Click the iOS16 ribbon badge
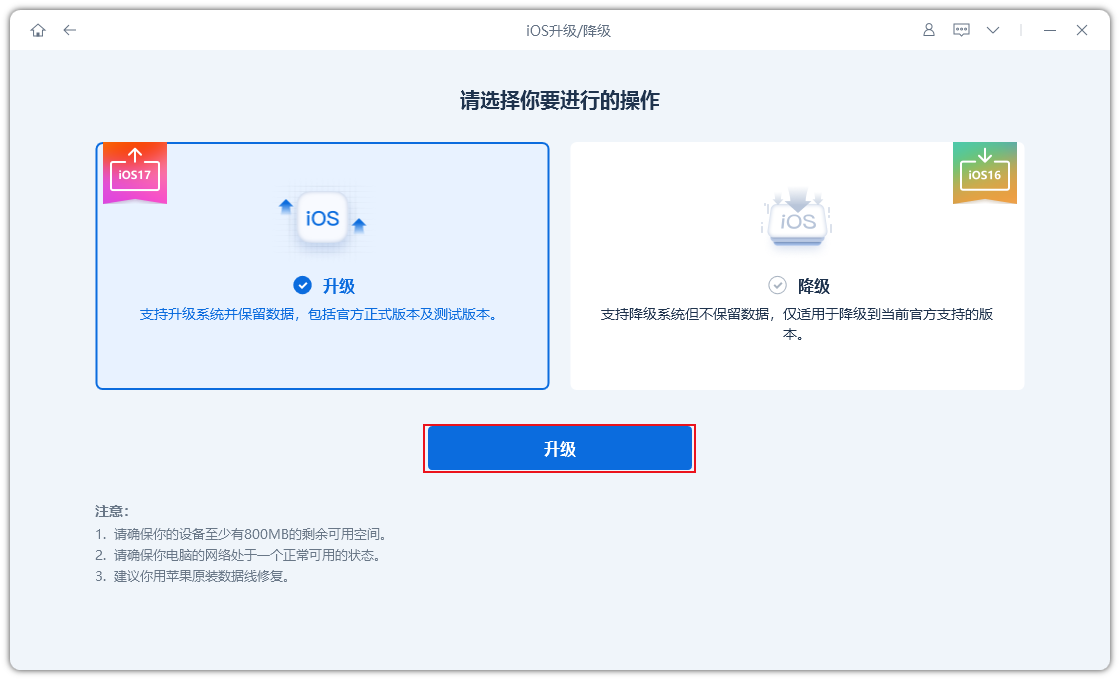 click(x=985, y=172)
